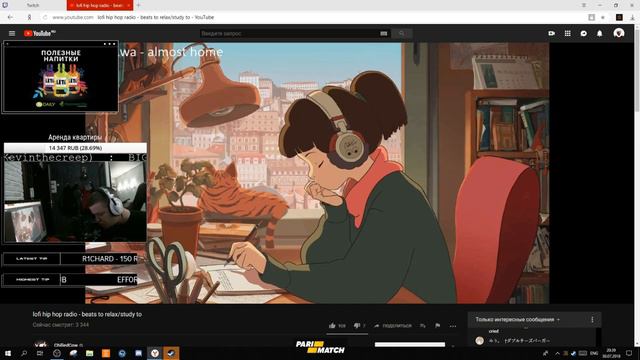Click the Yandex button beside back arrow
640x360 pixels.
(29, 17)
